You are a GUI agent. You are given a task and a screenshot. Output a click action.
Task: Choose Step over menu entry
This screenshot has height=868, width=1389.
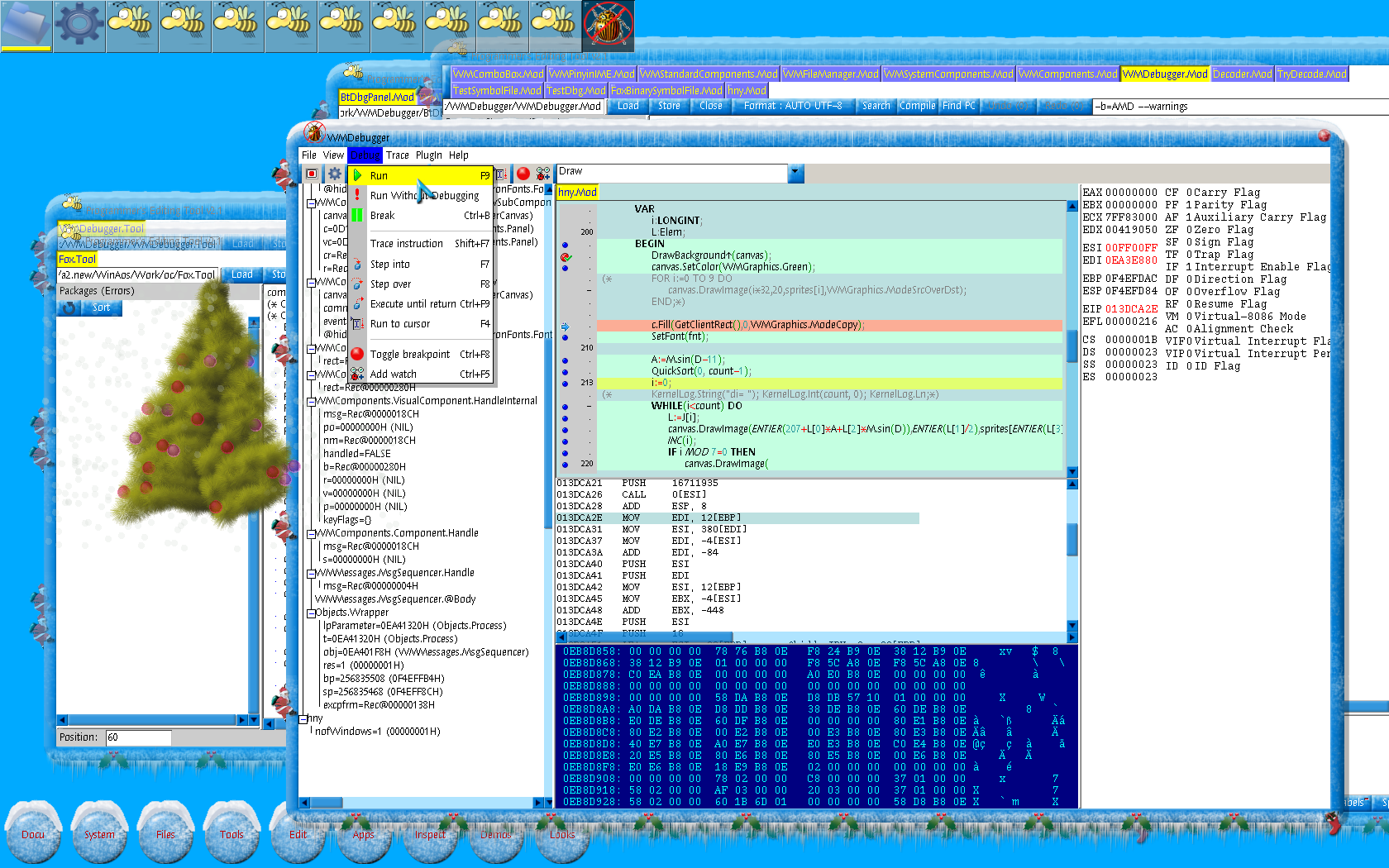421,284
